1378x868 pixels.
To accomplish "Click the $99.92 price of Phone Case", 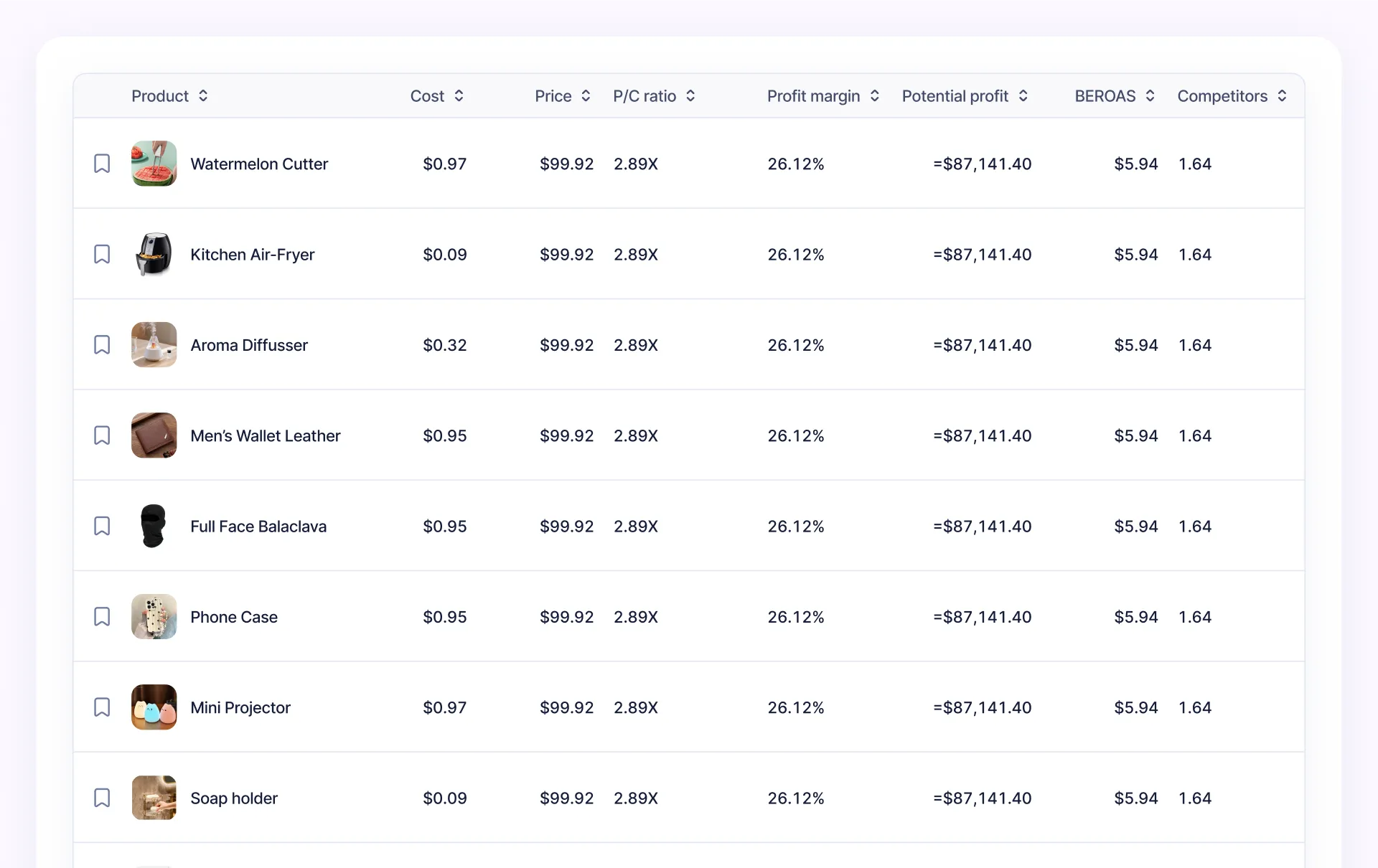I will tap(567, 617).
